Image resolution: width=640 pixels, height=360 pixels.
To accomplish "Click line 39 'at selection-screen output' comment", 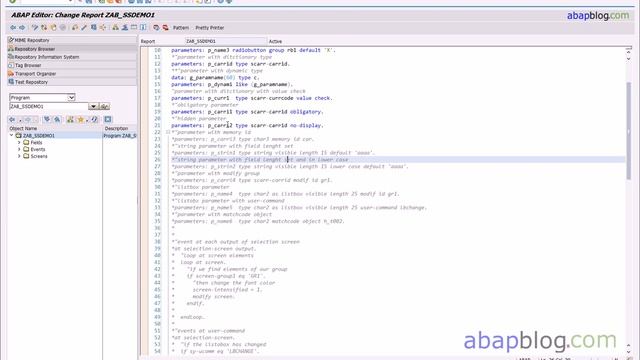I will coord(214,249).
